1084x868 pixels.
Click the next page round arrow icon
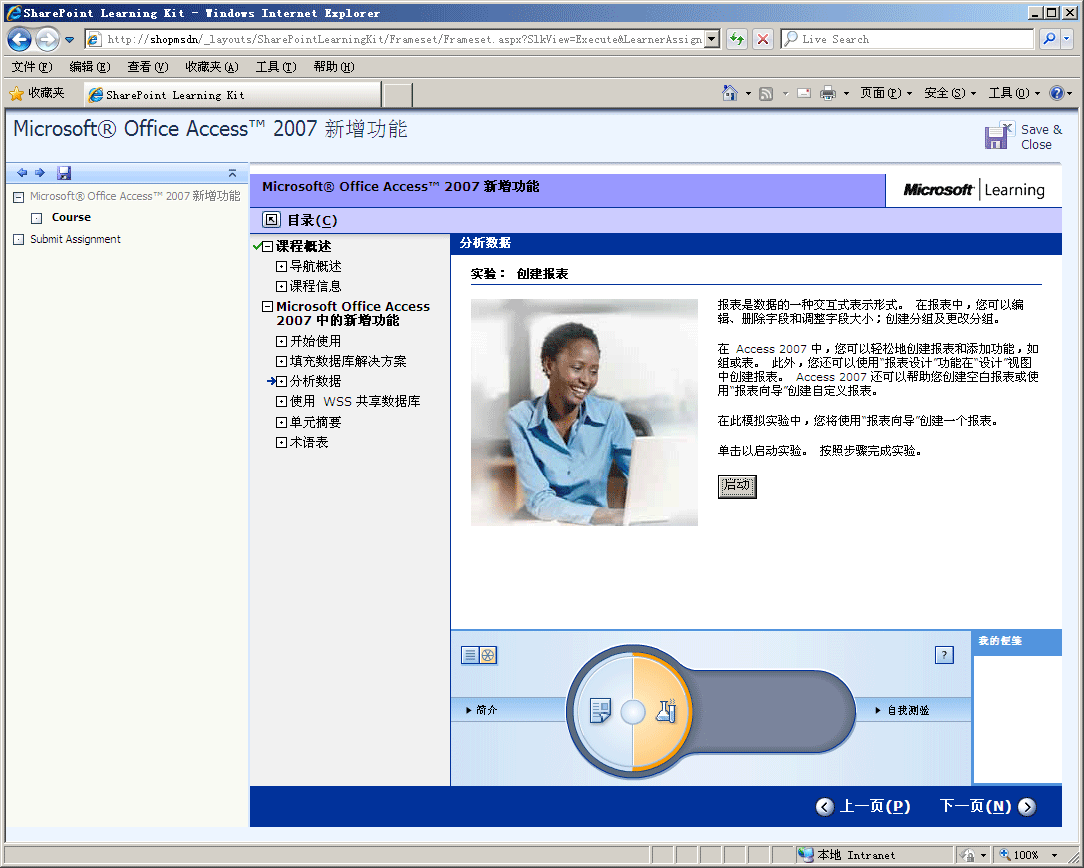click(1027, 806)
